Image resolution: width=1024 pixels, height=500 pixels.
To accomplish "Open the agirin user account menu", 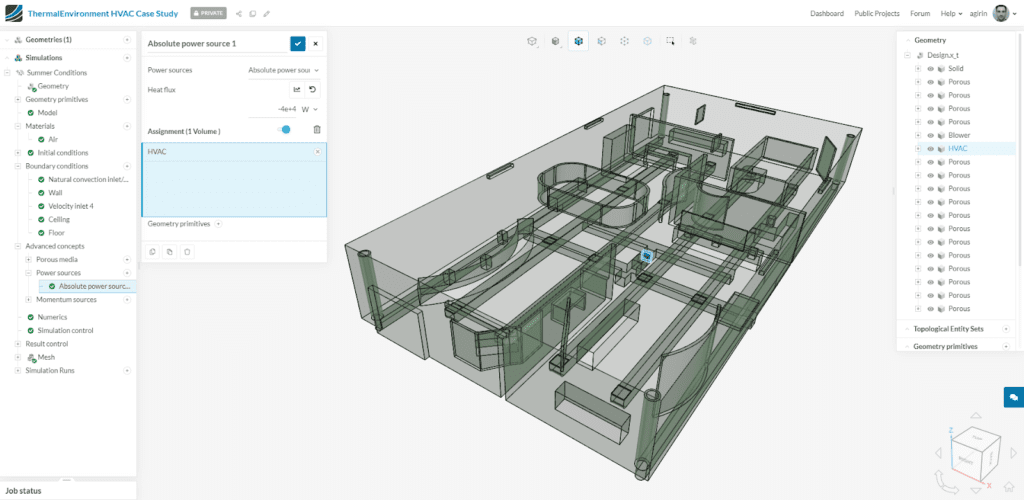I will [991, 13].
